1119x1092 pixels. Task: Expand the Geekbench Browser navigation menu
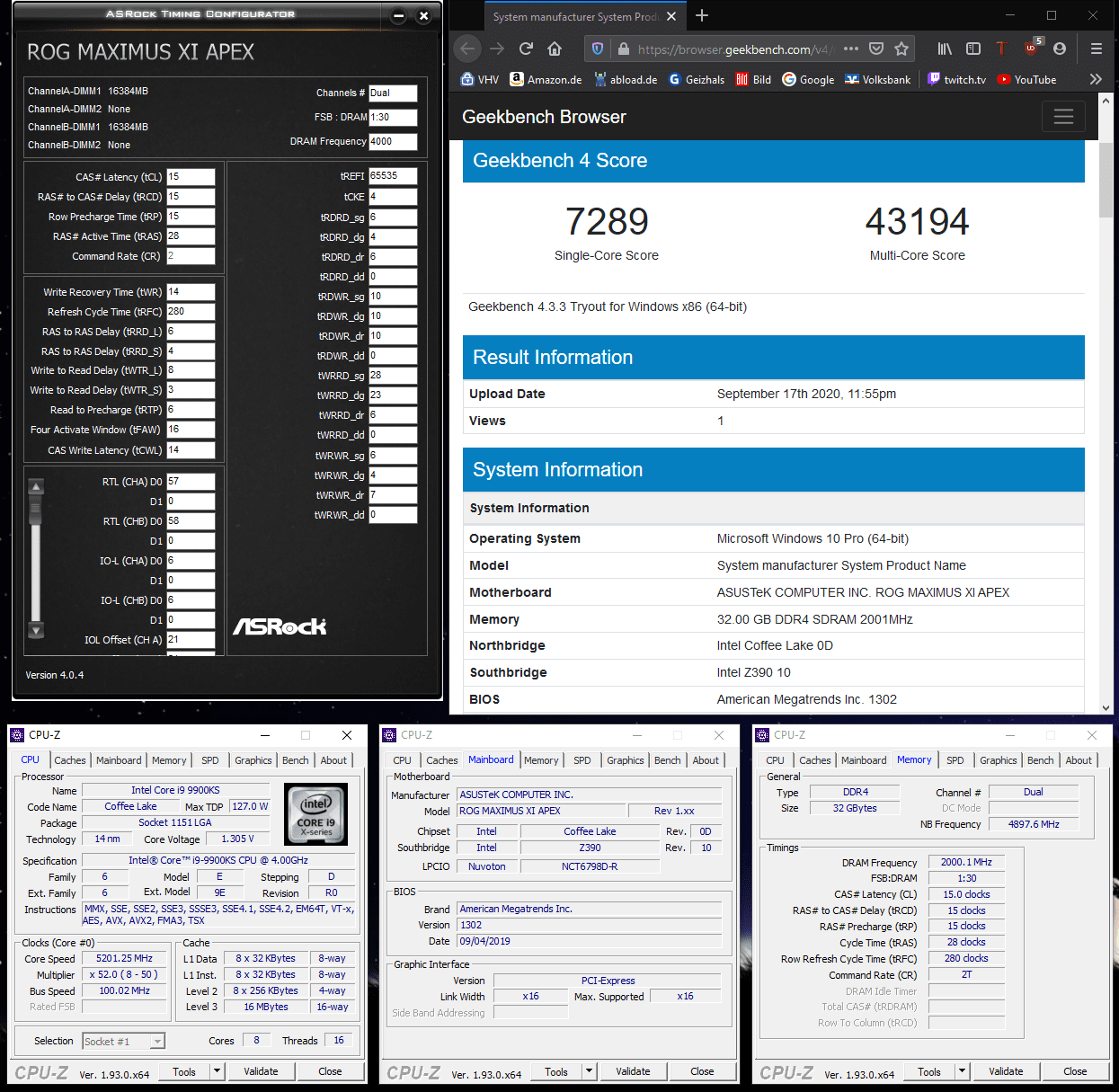1063,117
